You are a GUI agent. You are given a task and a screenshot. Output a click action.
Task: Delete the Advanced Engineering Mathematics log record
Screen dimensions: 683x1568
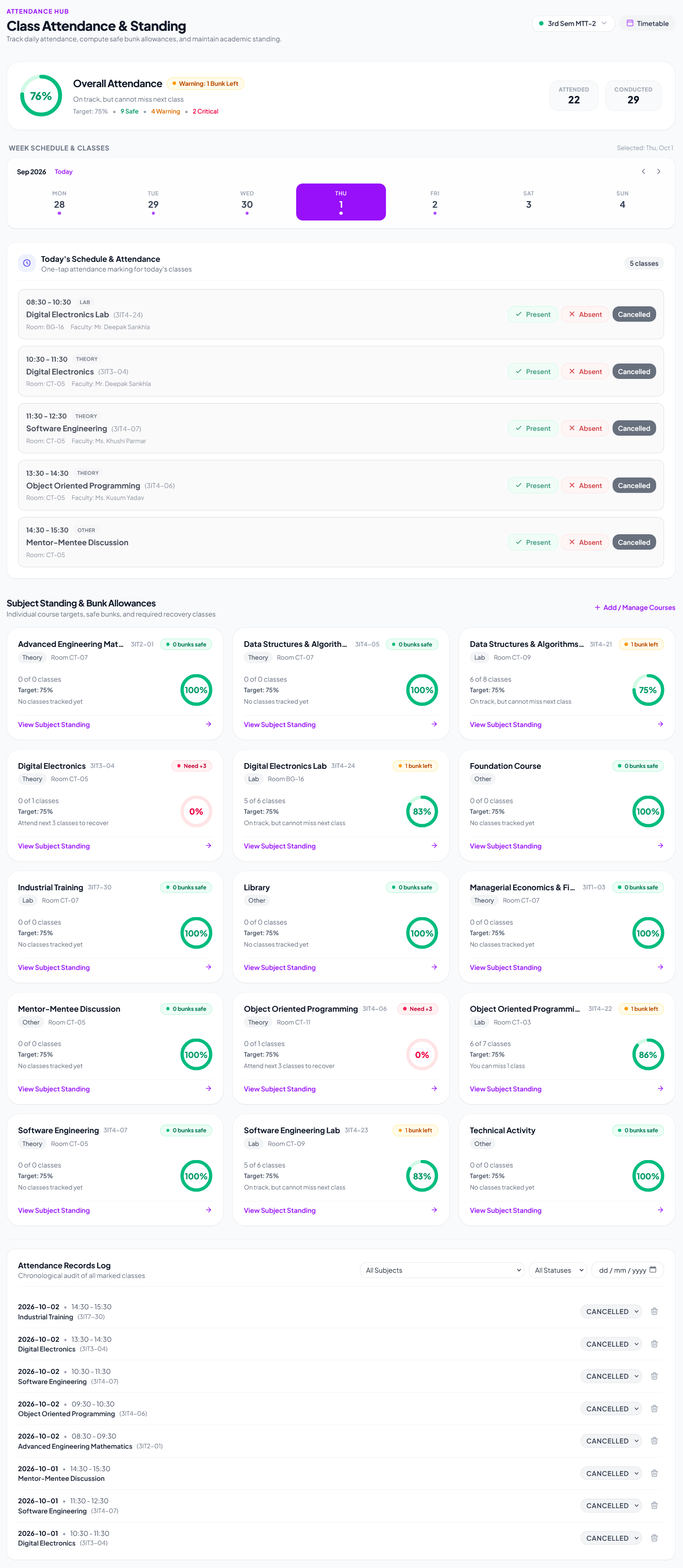(x=654, y=1441)
